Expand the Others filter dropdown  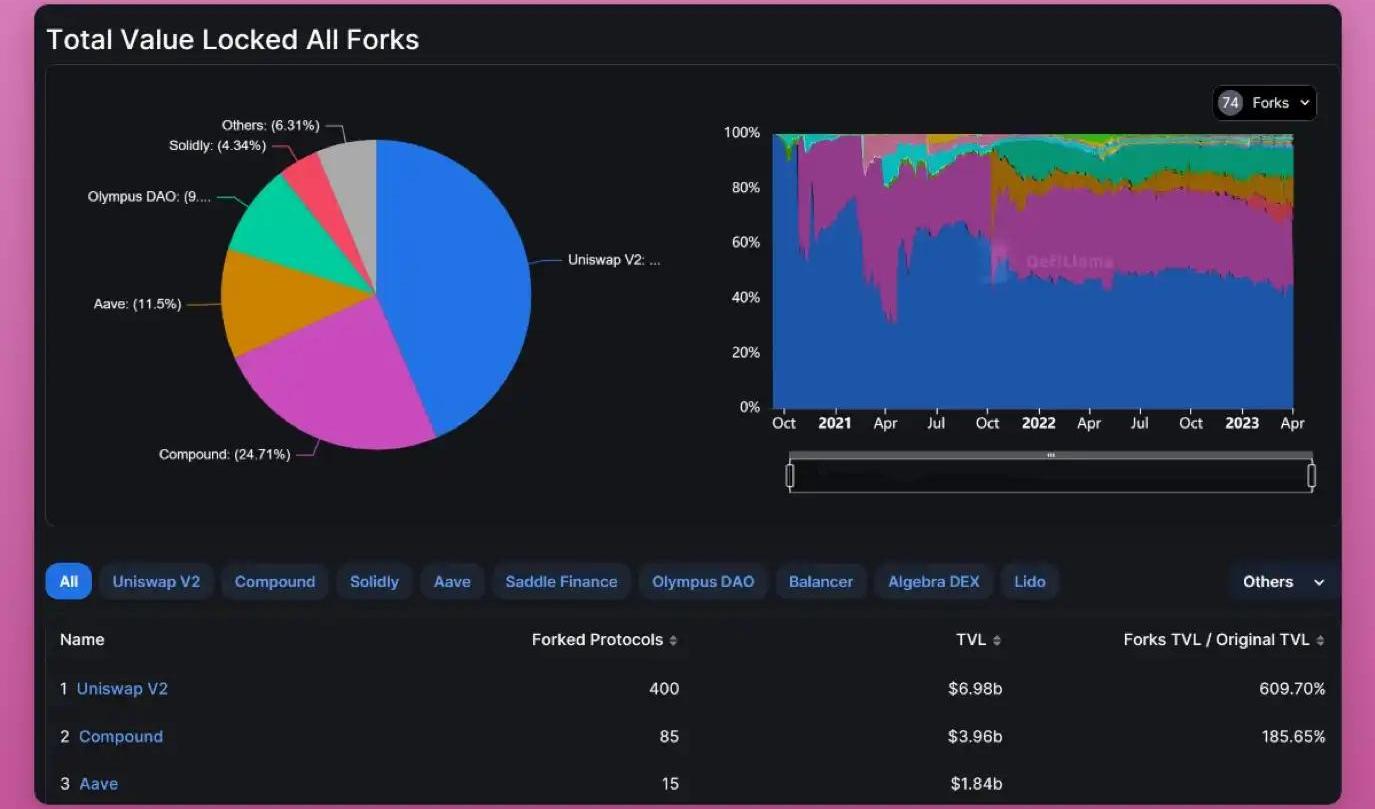pyautogui.click(x=1283, y=582)
